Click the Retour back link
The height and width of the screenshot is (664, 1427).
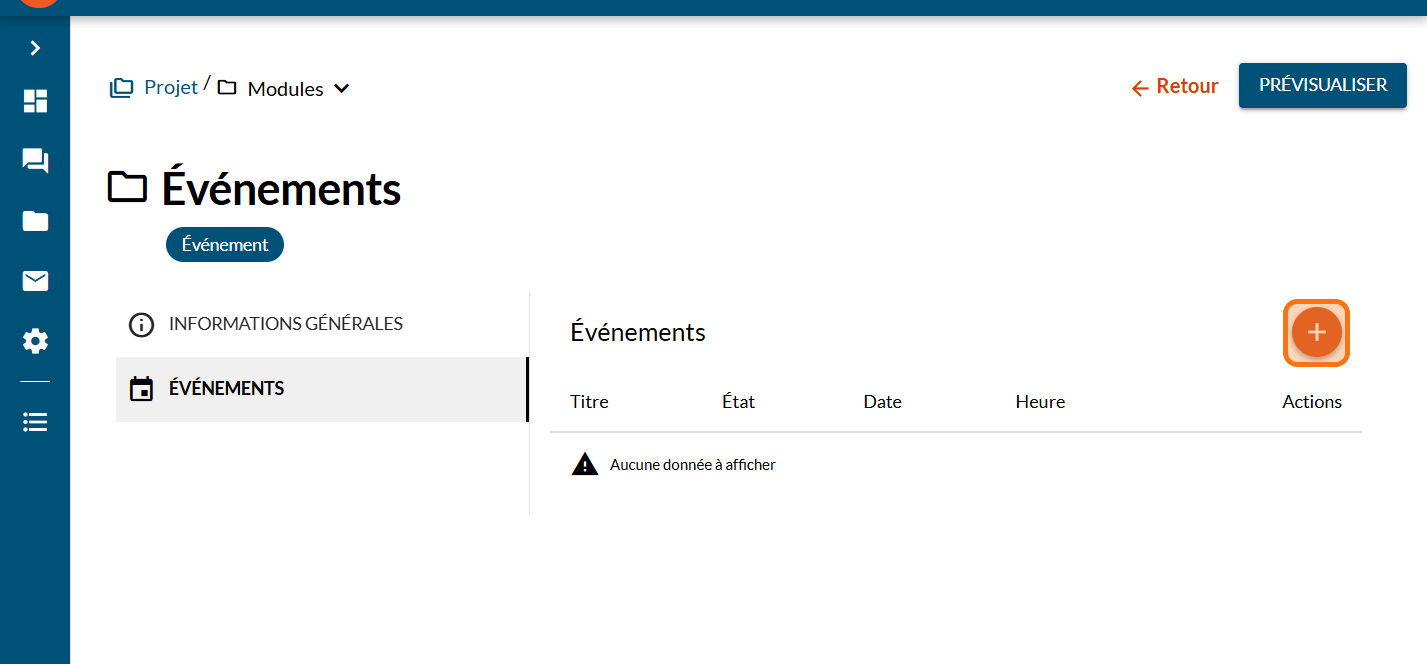1175,87
